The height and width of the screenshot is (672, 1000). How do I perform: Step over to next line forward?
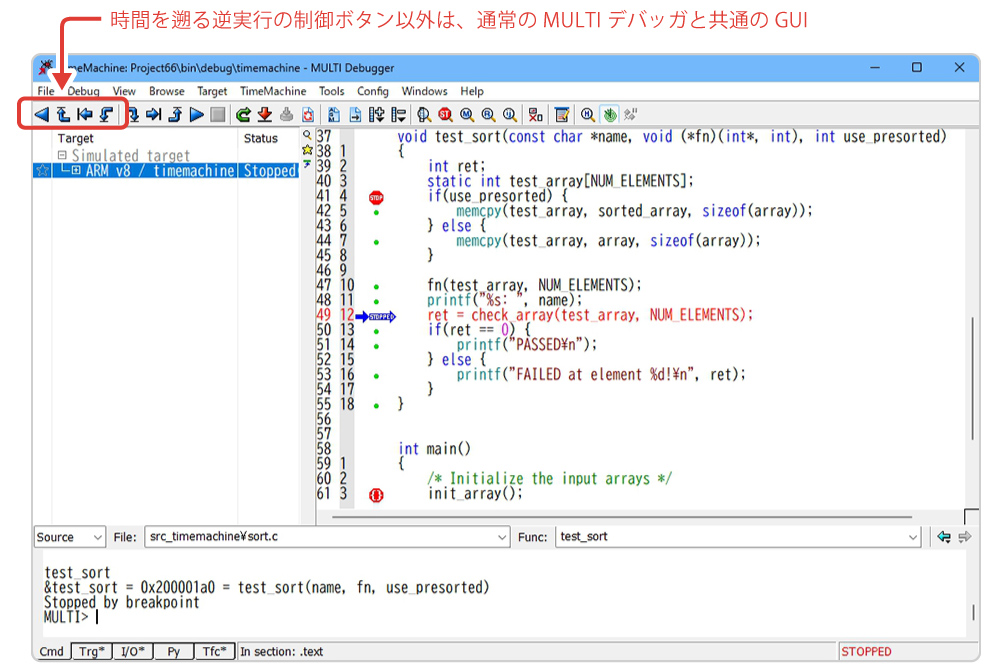(154, 115)
